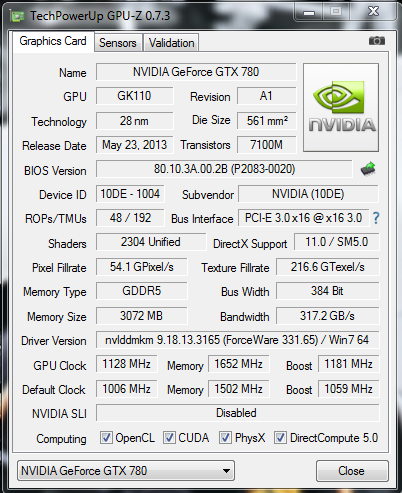Click the Default Clock value 1006 MHz

pyautogui.click(x=126, y=389)
